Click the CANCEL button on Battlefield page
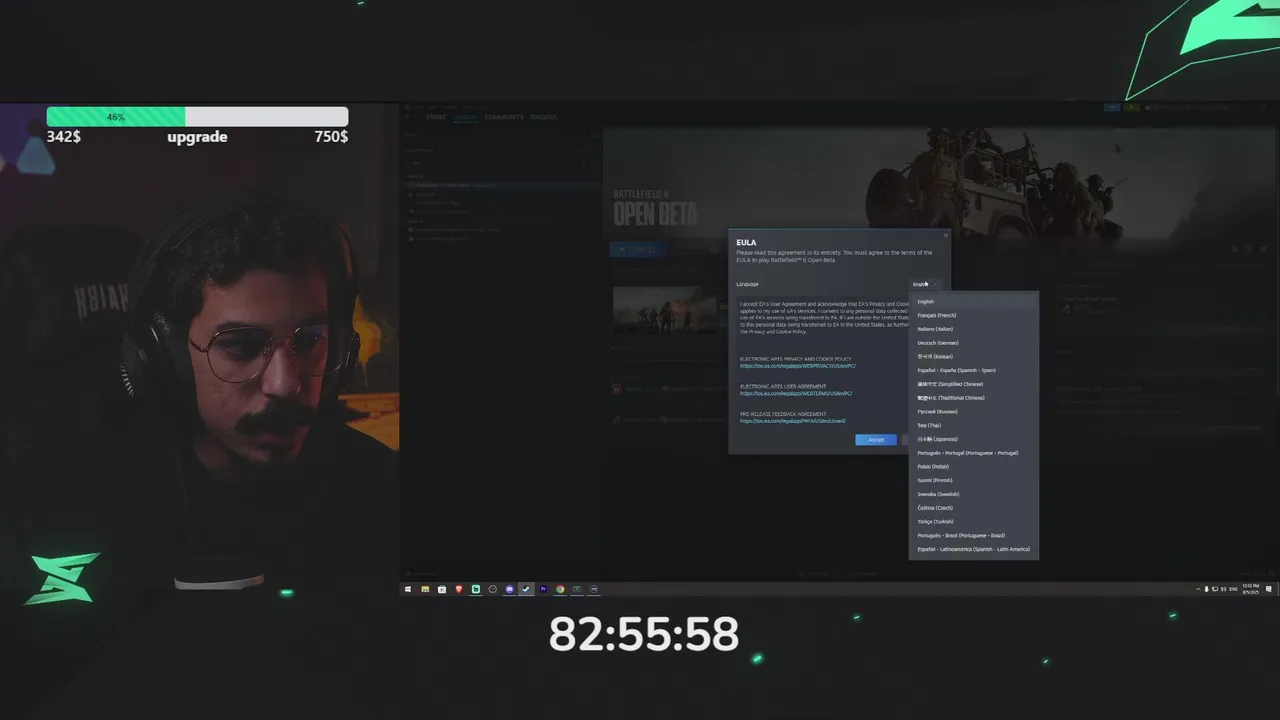Viewport: 1280px width, 720px height. [637, 249]
